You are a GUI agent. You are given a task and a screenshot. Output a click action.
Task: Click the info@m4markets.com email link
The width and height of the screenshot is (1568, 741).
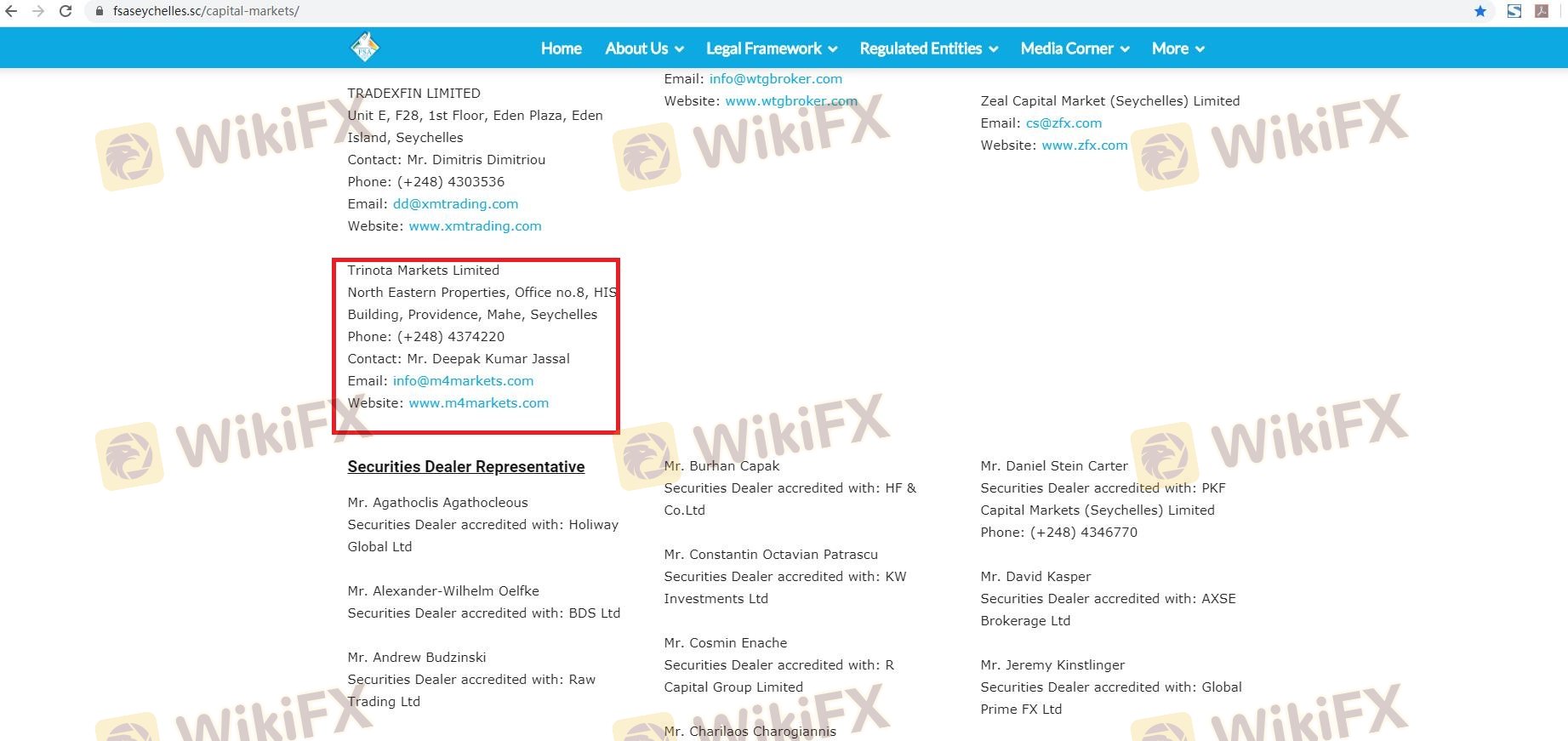point(463,381)
